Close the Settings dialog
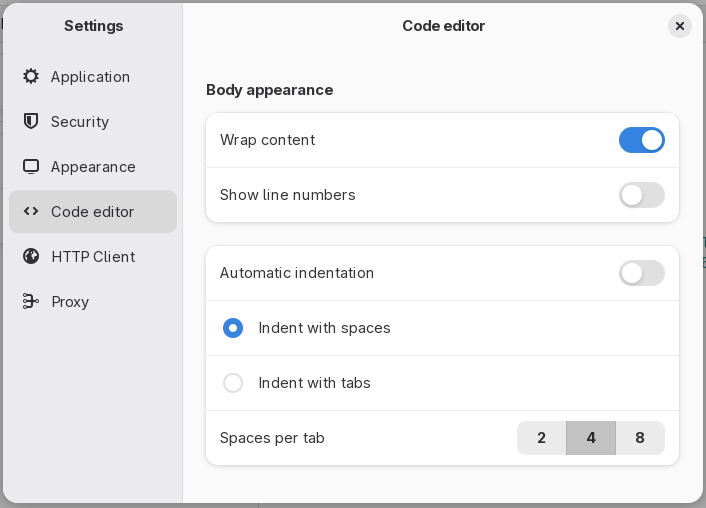This screenshot has width=706, height=508. 679,26
